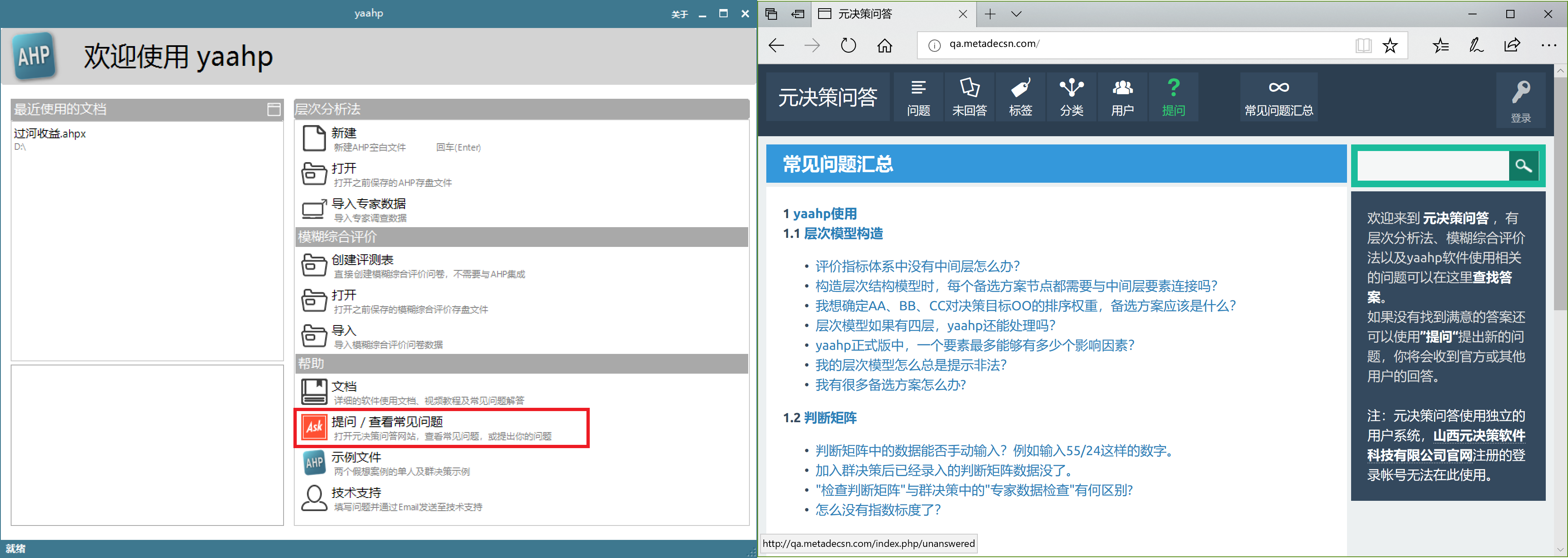The width and height of the screenshot is (1568, 558).
Task: Click the green 提问 question mark item
Action: pyautogui.click(x=1173, y=98)
